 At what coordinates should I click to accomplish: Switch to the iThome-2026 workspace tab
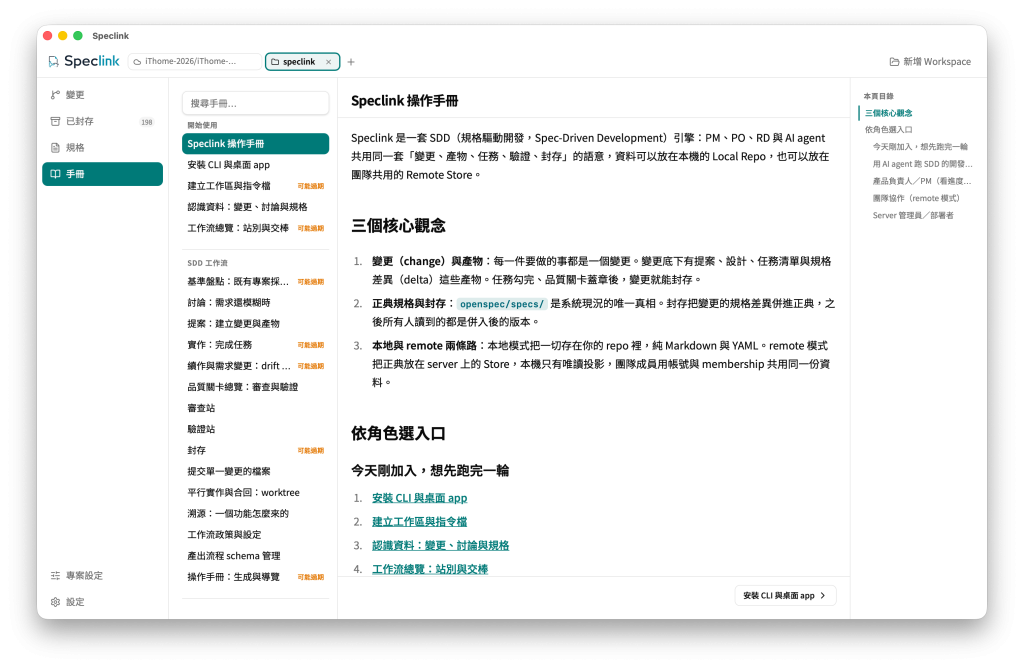click(x=195, y=61)
